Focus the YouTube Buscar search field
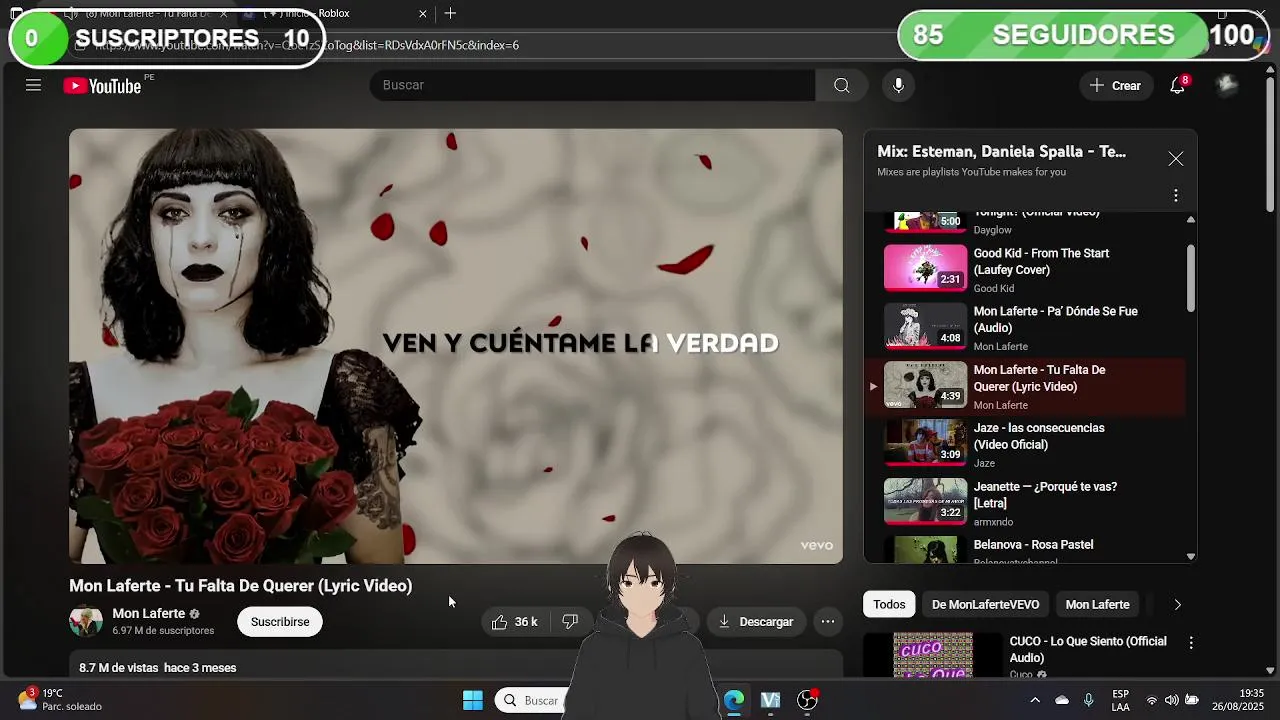The height and width of the screenshot is (720, 1280). (x=592, y=85)
